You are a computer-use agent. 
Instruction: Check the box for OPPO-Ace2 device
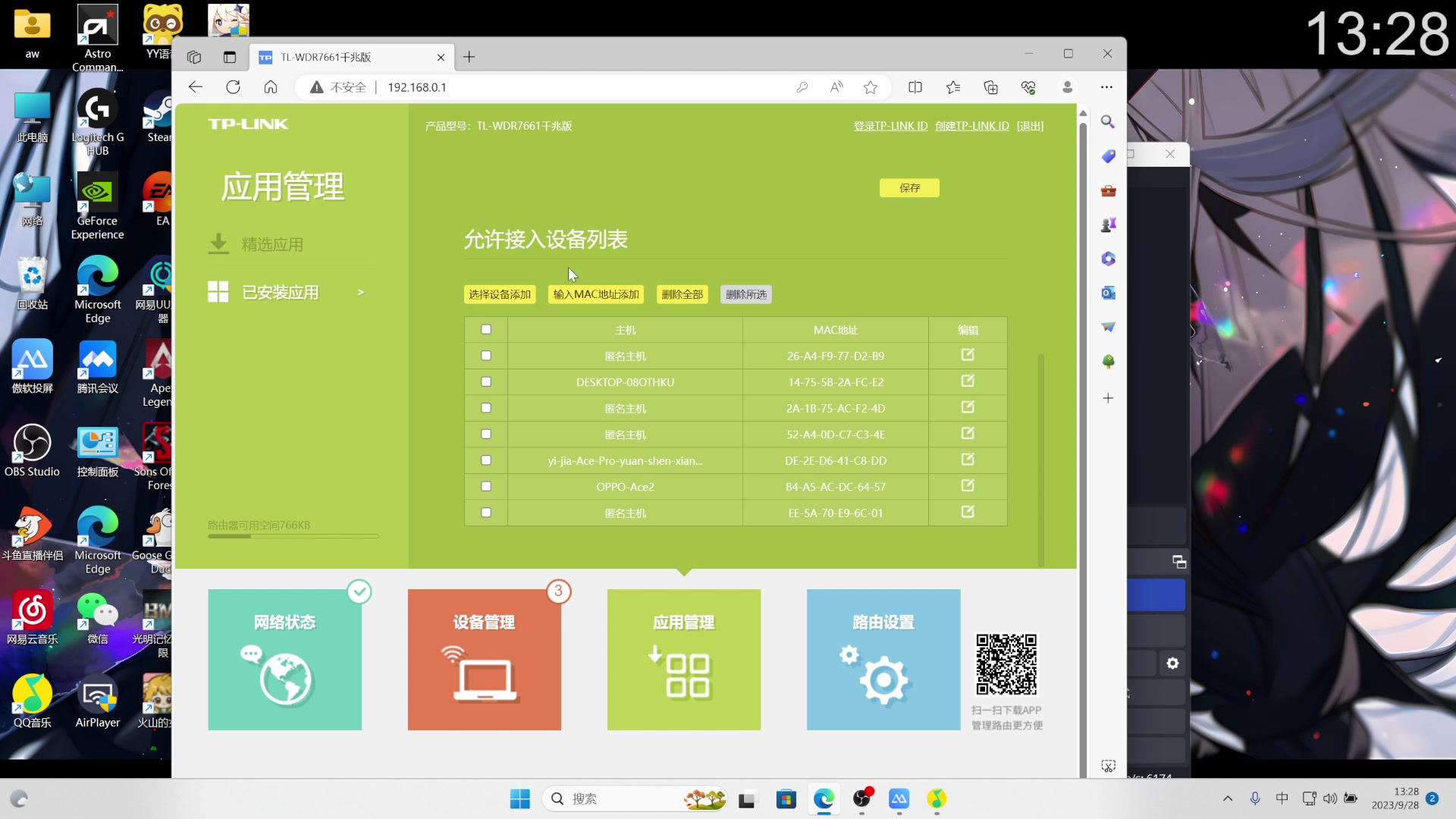coord(486,486)
